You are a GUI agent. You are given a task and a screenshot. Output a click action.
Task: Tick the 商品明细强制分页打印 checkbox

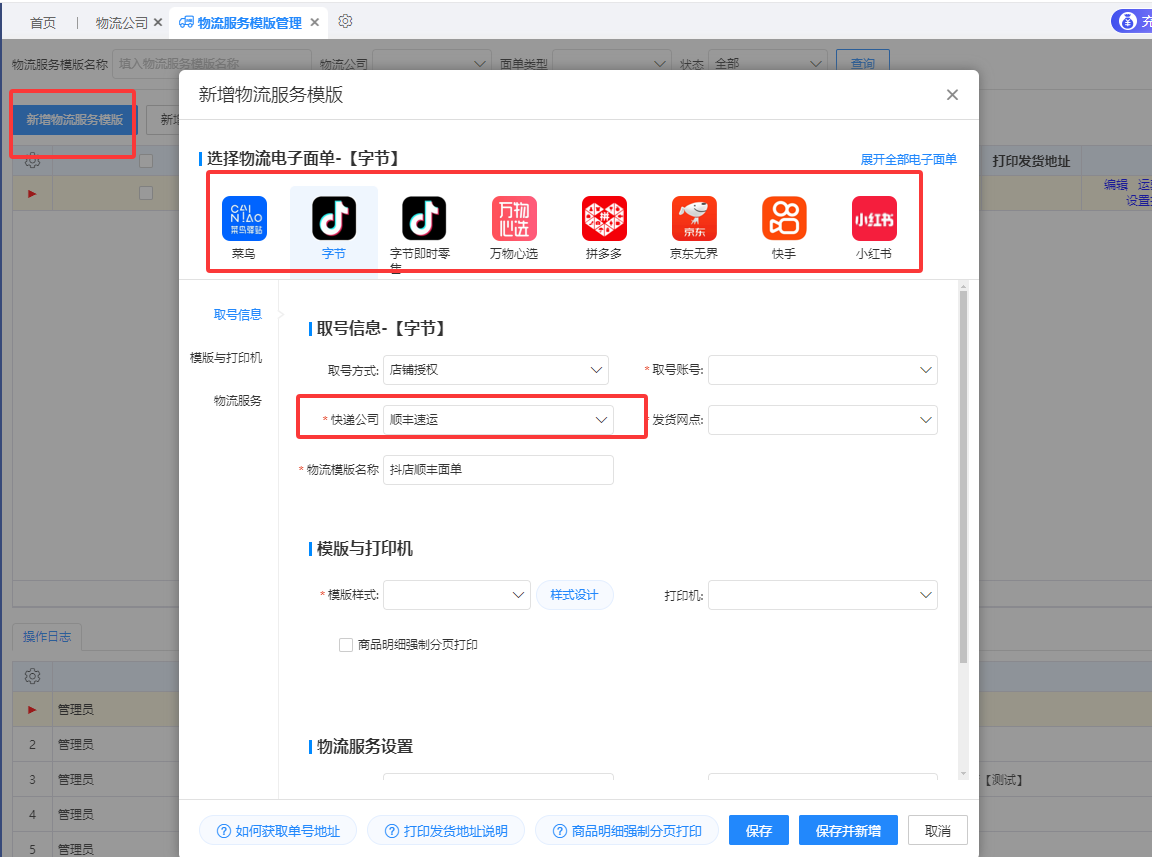tap(346, 645)
